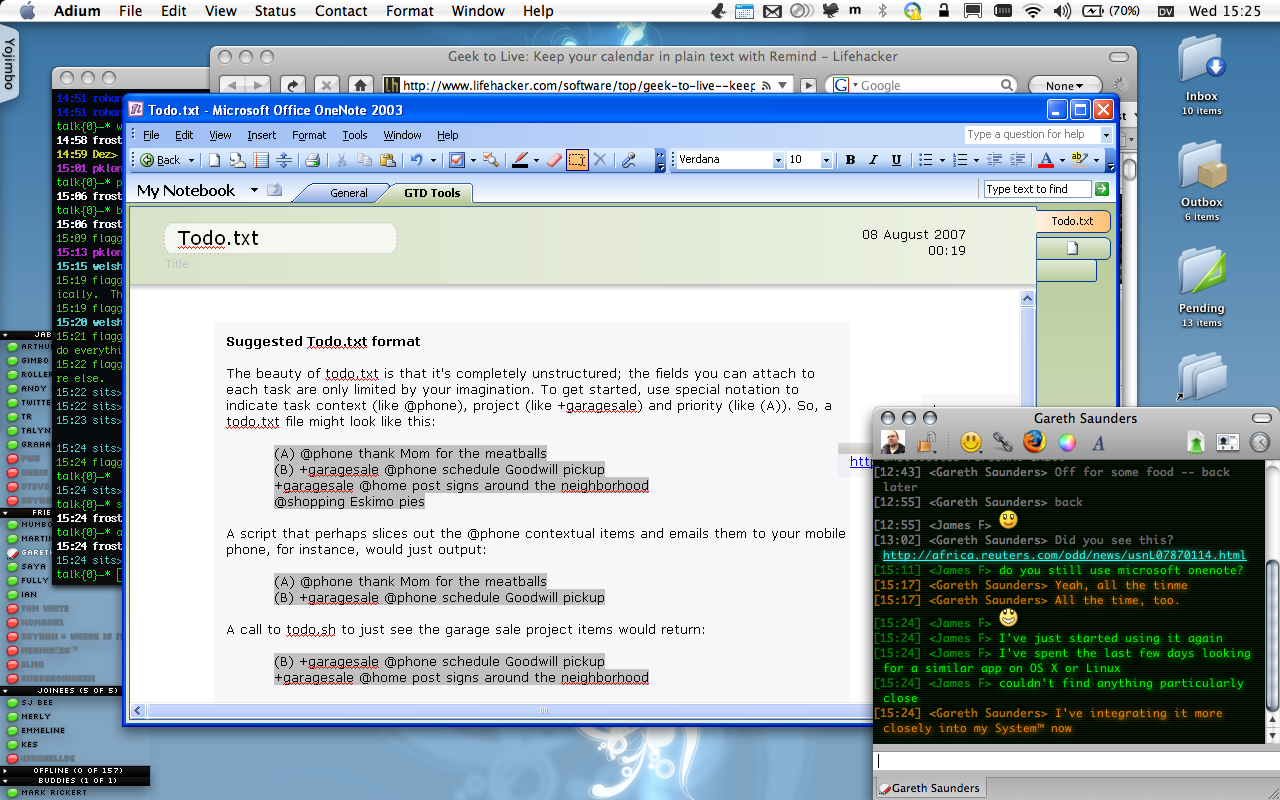
Task: Switch to the General section tab
Action: (349, 193)
